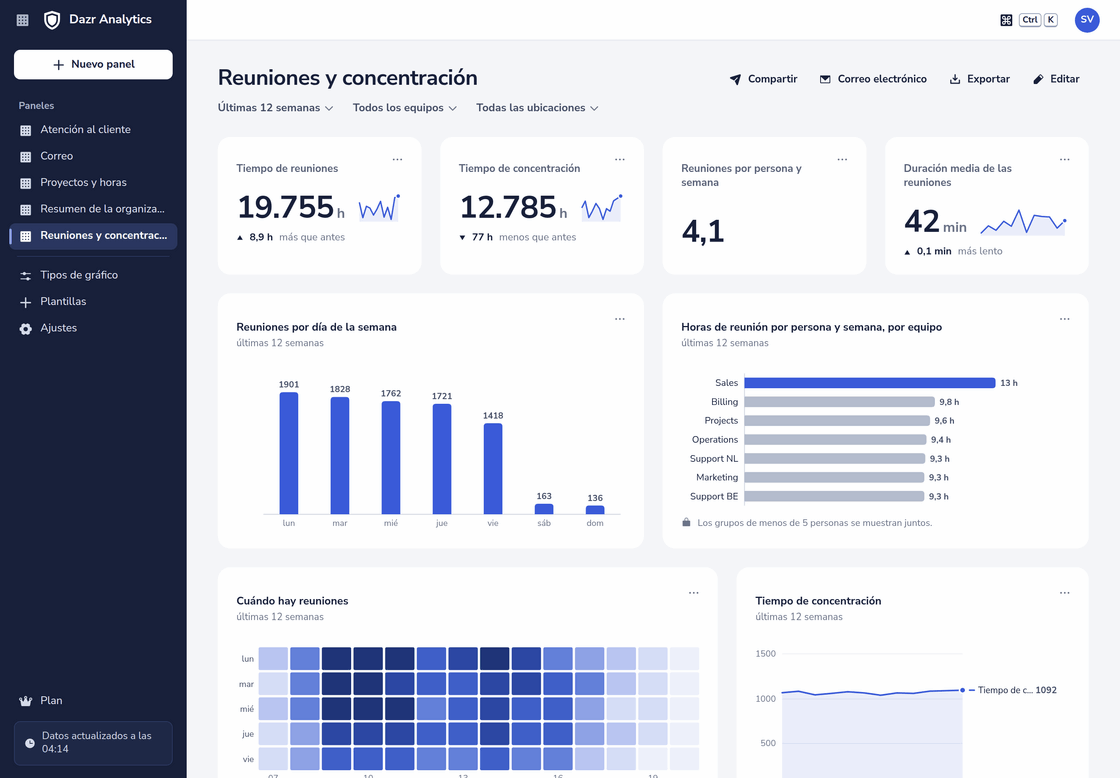Expand the Todos los equipos filter
This screenshot has width=1120, height=778.
click(405, 108)
